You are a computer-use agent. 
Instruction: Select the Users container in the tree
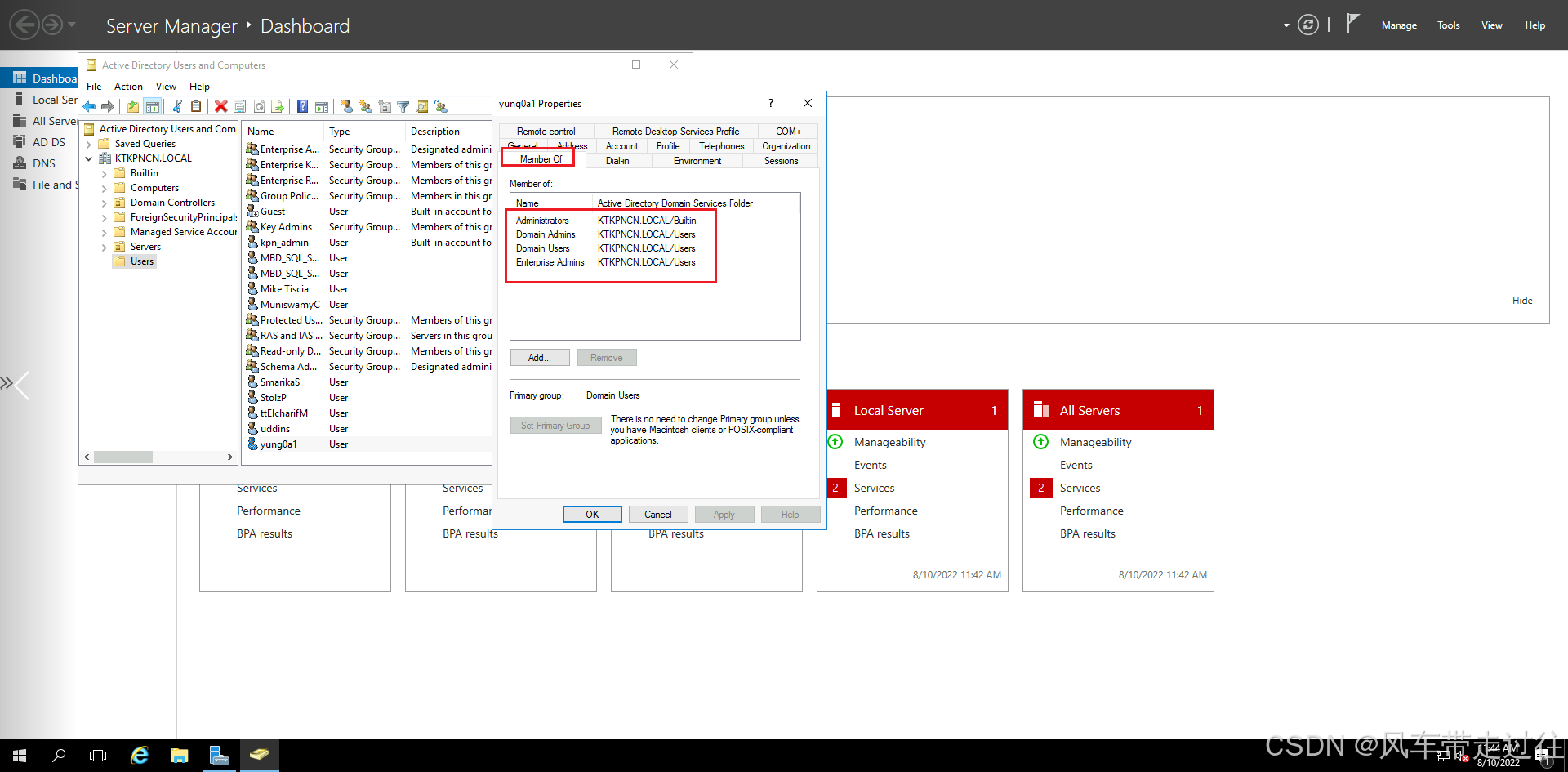click(x=141, y=261)
